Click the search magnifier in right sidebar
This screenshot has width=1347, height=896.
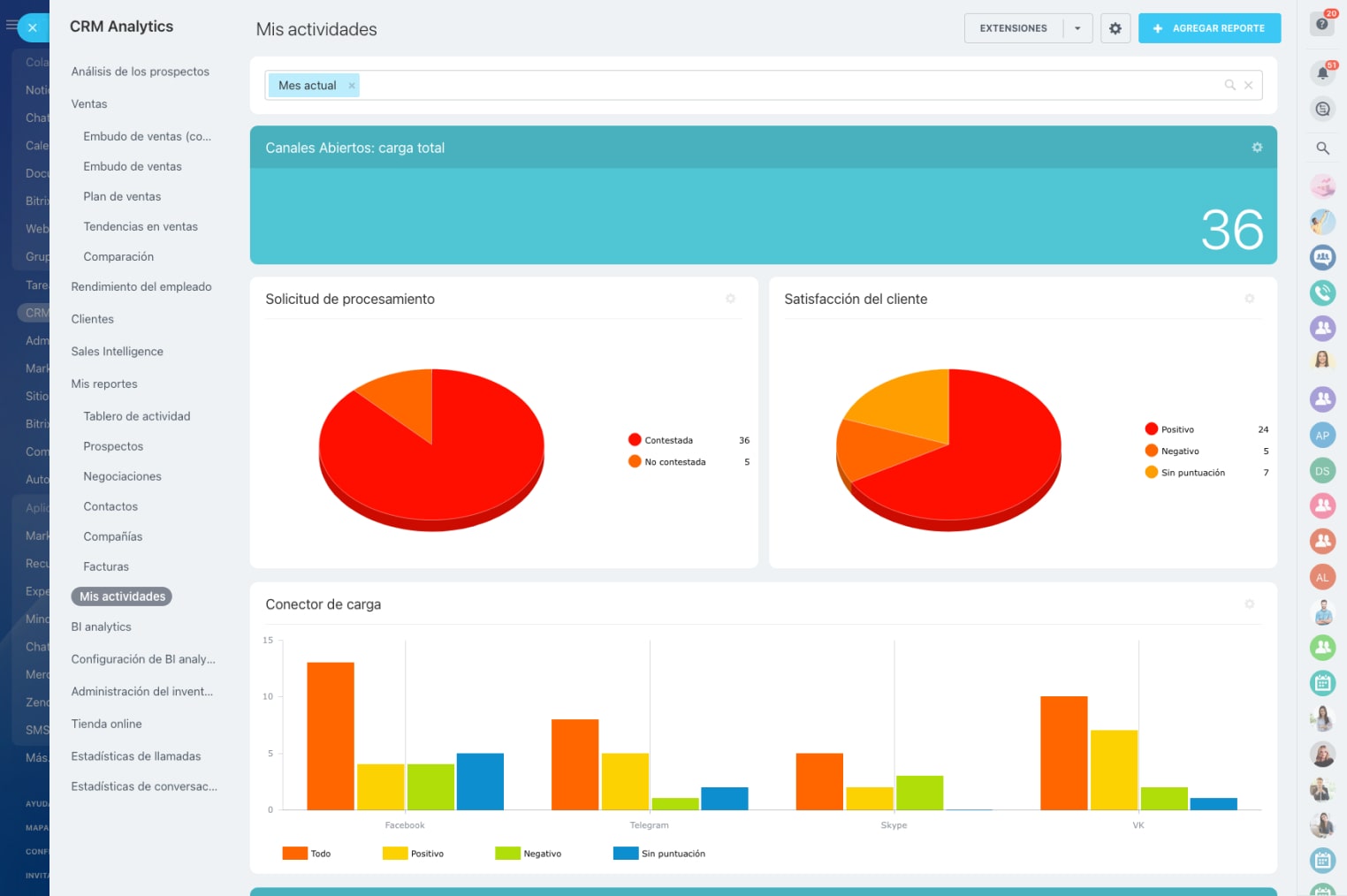point(1322,148)
